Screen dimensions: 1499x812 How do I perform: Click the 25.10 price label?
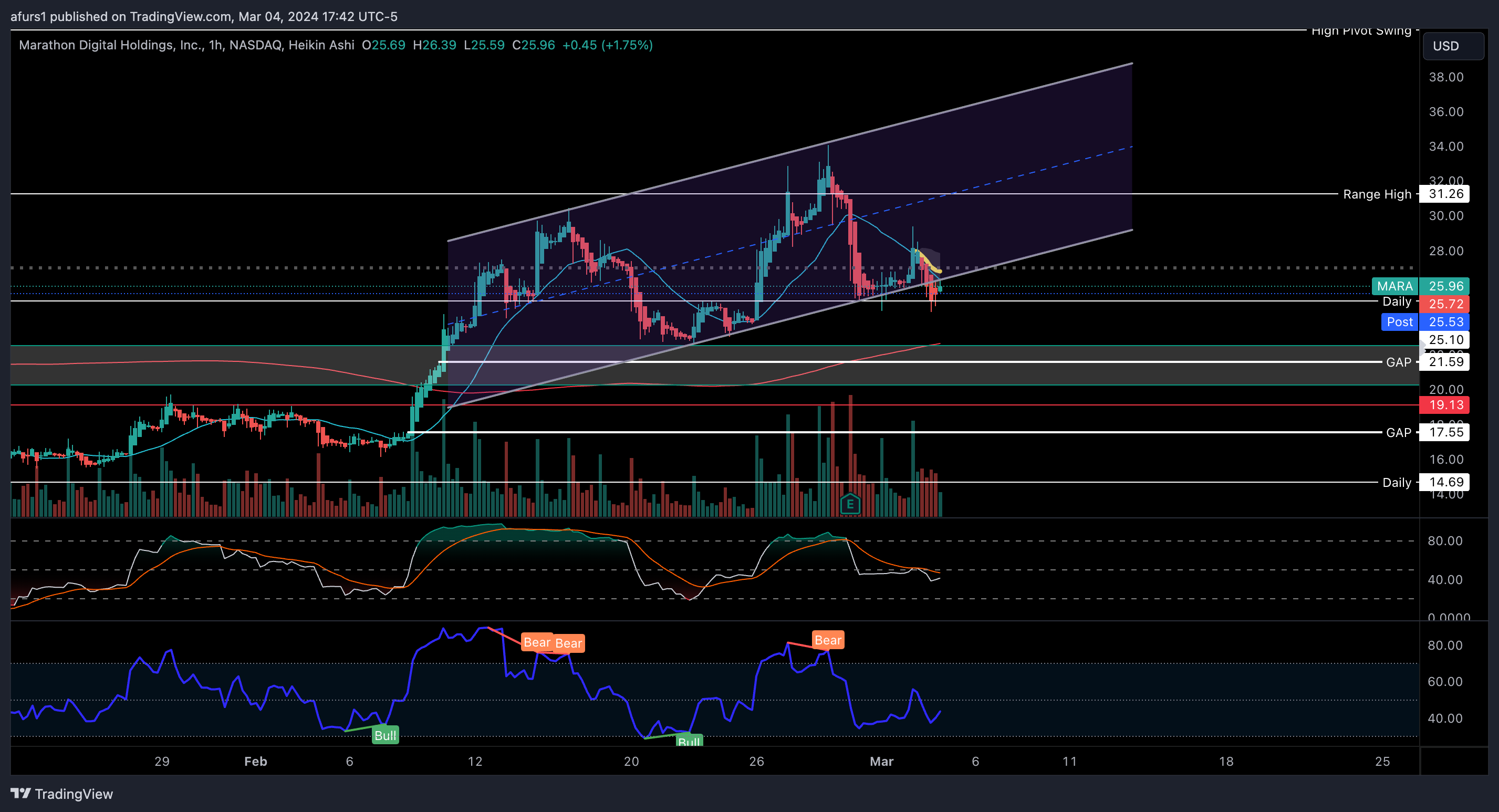point(1444,339)
